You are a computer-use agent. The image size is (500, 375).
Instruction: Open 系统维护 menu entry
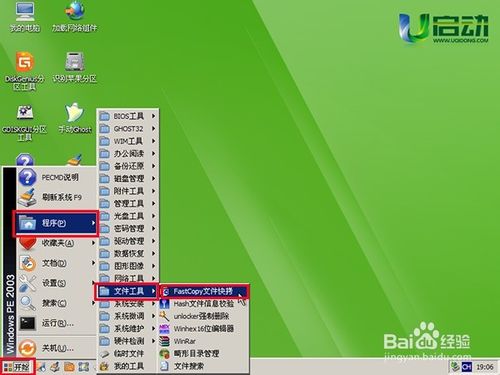(x=128, y=329)
